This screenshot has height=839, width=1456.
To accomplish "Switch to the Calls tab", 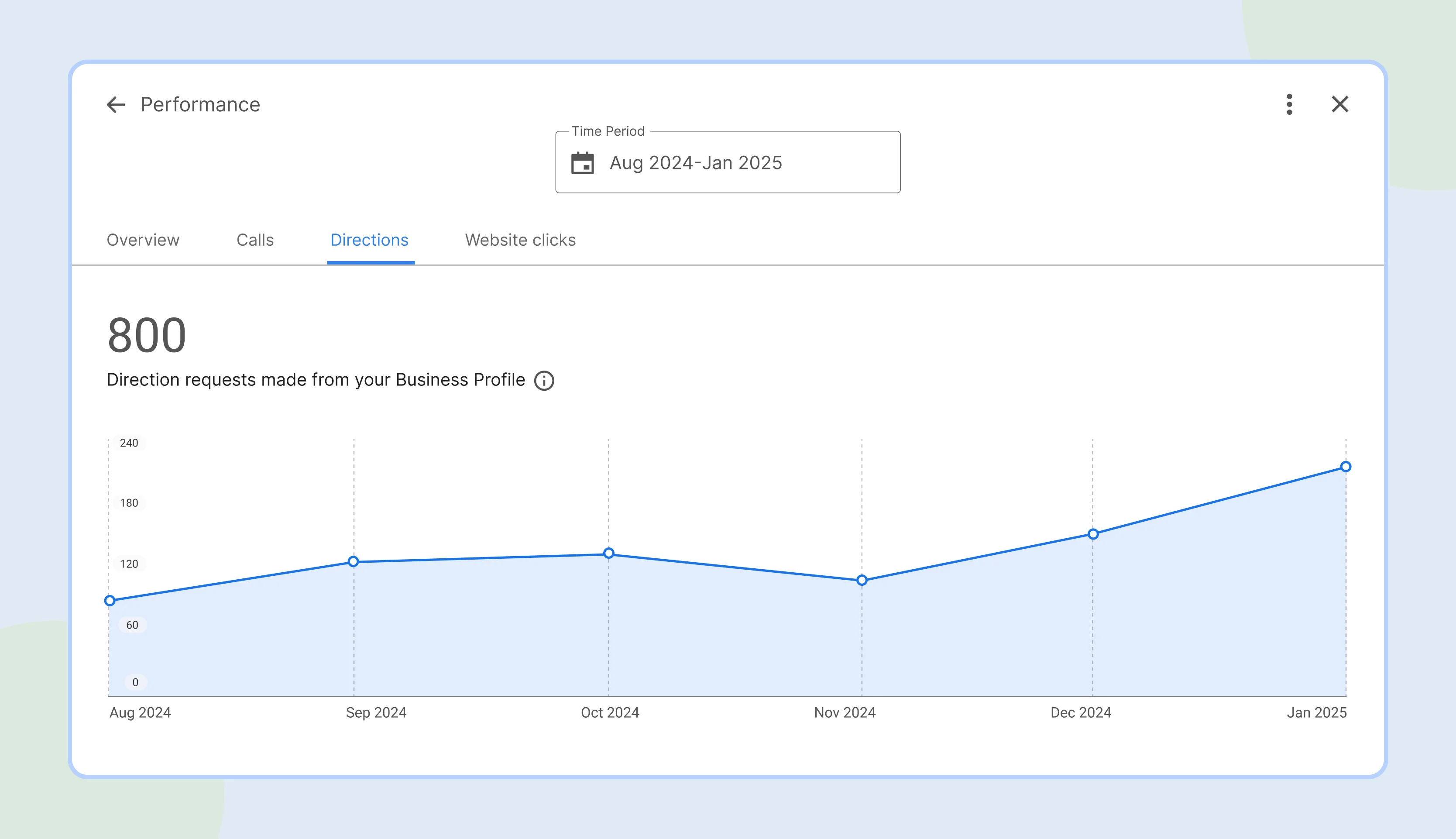I will [255, 240].
